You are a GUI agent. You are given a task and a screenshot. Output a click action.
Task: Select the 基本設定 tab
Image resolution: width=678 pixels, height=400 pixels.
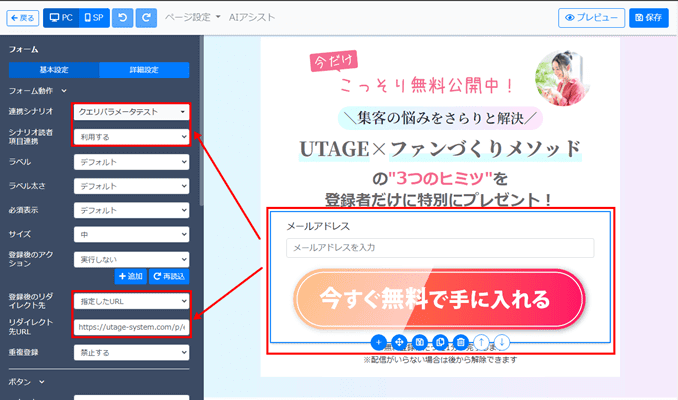[54, 70]
